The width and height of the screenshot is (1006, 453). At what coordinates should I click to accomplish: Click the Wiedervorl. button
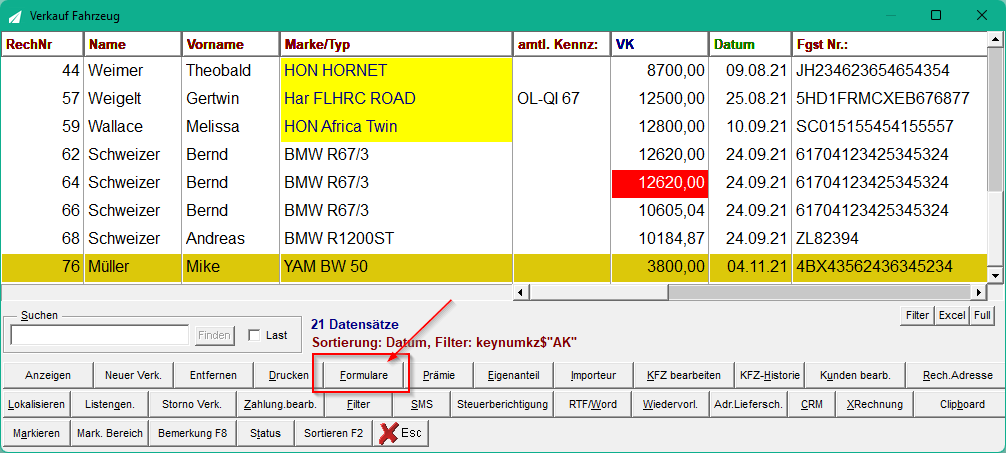coord(670,405)
